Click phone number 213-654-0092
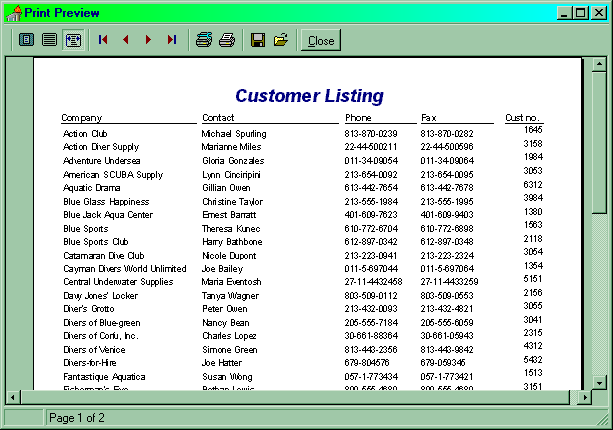The image size is (613, 430). click(x=371, y=175)
